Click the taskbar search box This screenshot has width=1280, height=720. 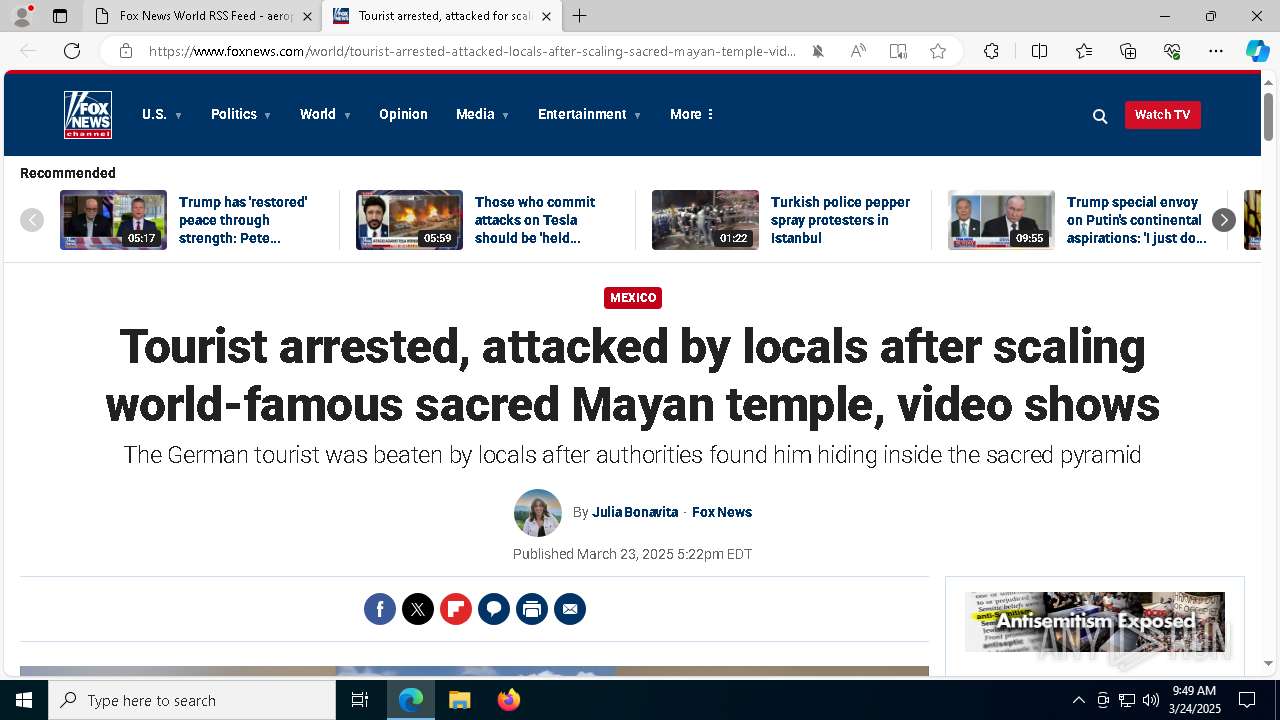pyautogui.click(x=192, y=700)
